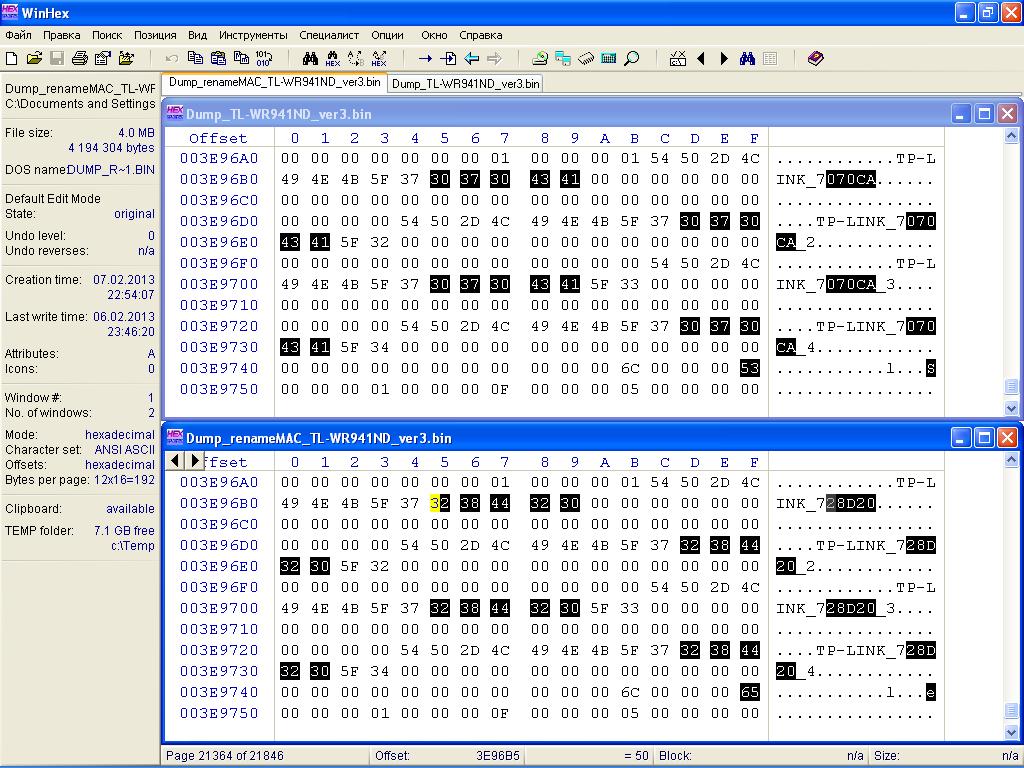Open the Правка menu
This screenshot has width=1024, height=768.
[x=62, y=35]
